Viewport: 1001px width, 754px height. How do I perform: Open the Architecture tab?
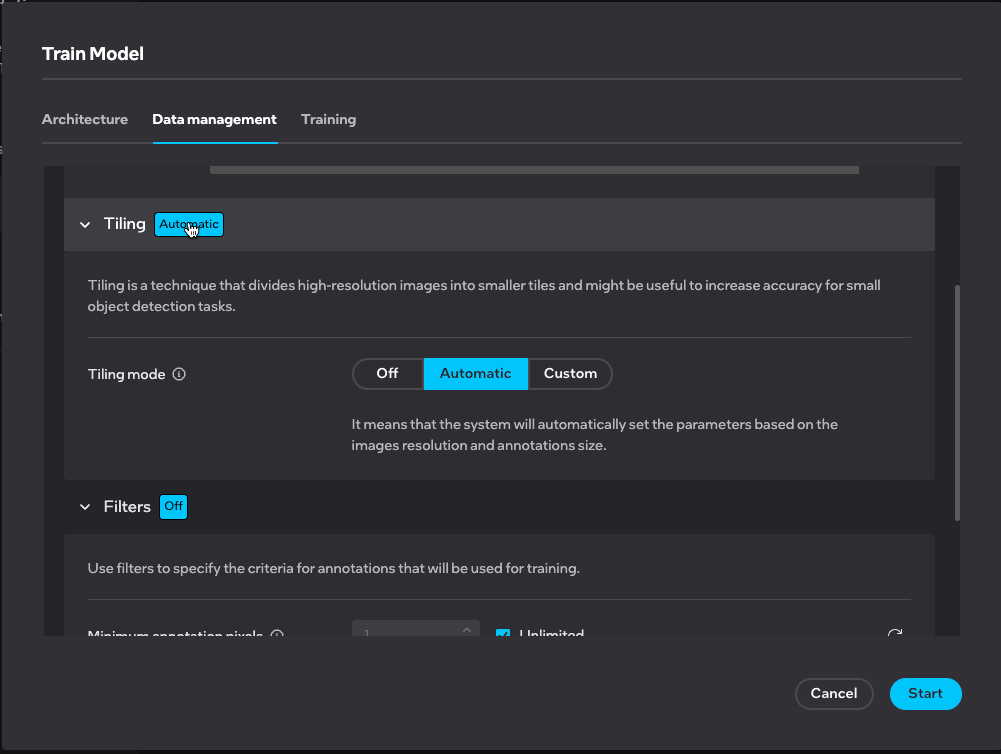(x=85, y=120)
